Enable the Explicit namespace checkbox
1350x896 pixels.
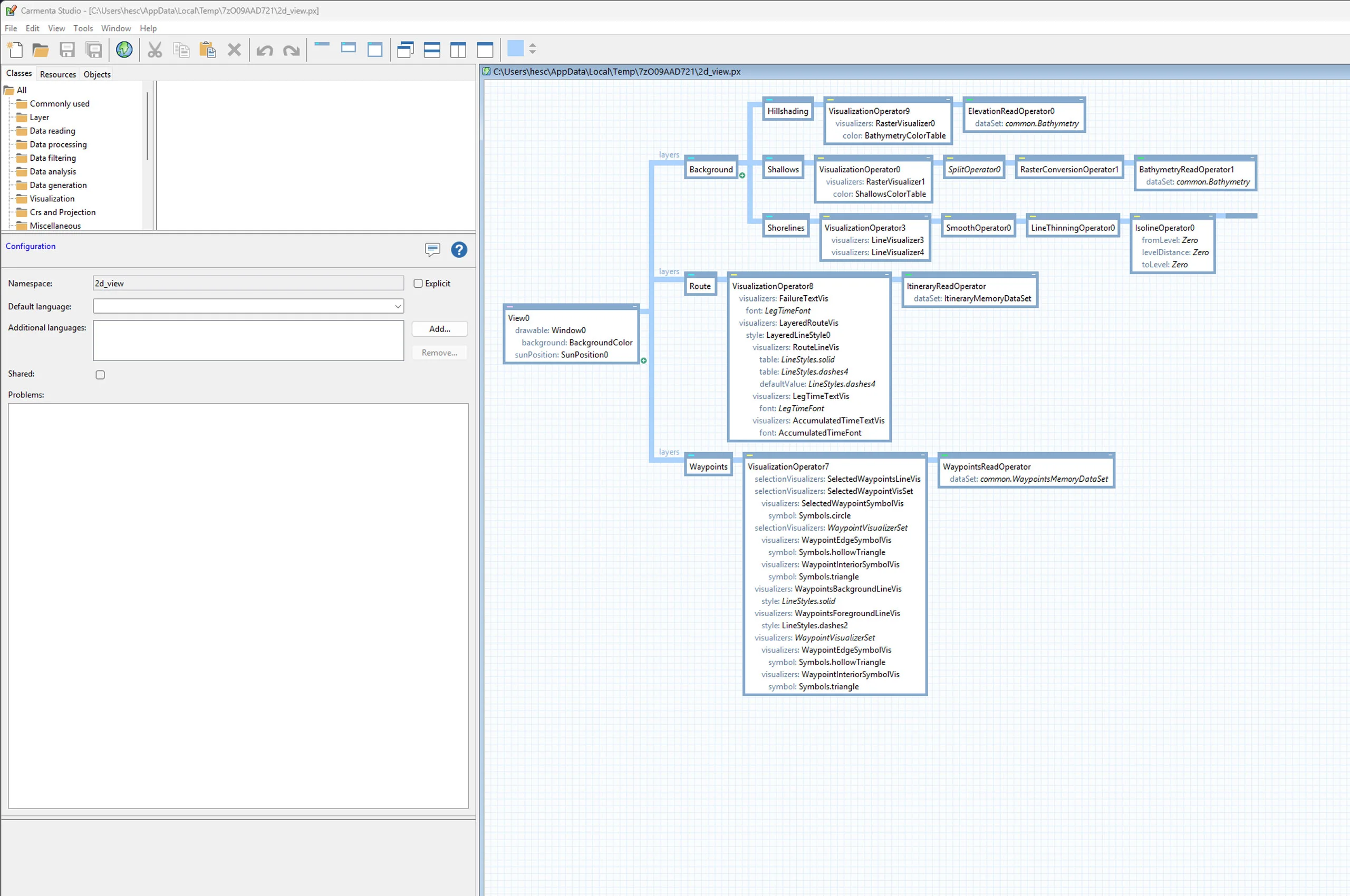click(418, 284)
